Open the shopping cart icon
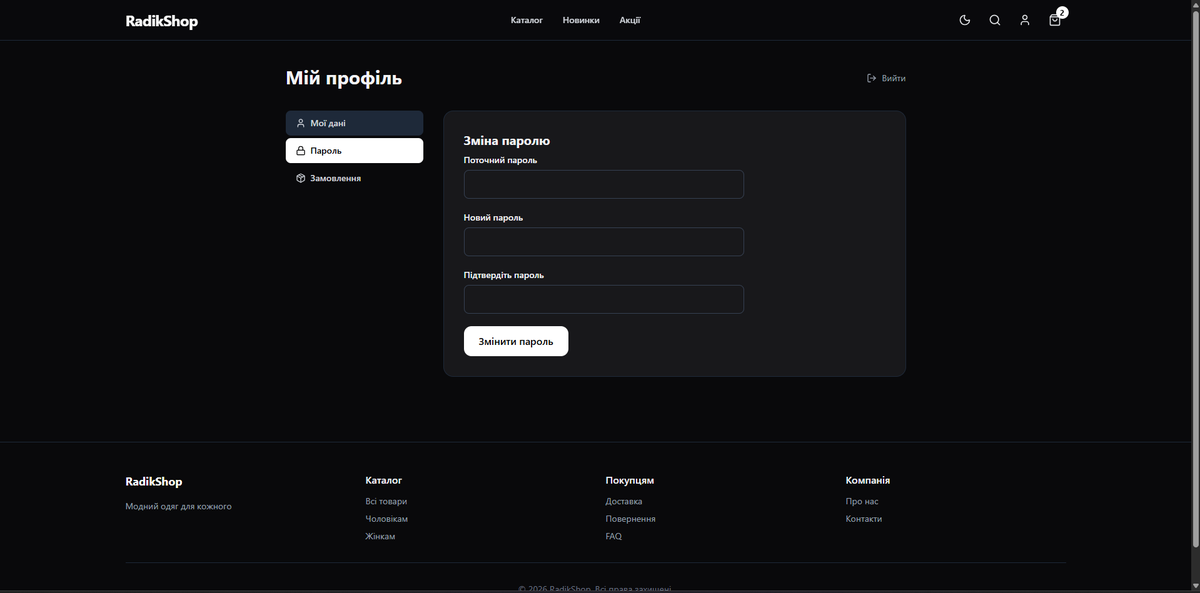 1055,20
